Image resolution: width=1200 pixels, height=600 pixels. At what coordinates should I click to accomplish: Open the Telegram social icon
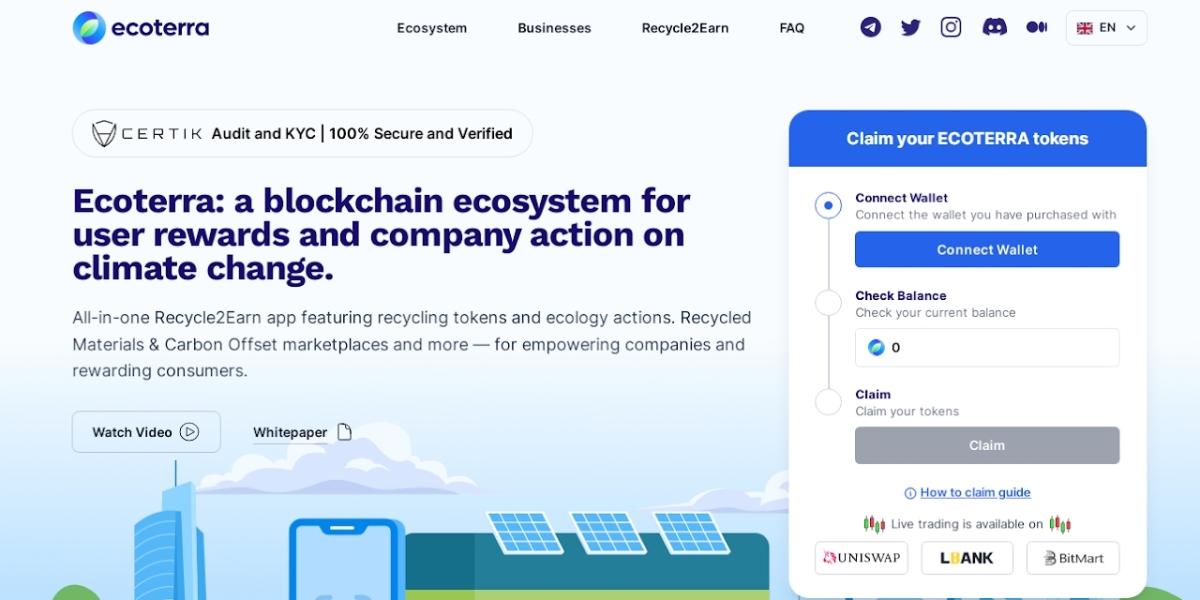point(871,27)
